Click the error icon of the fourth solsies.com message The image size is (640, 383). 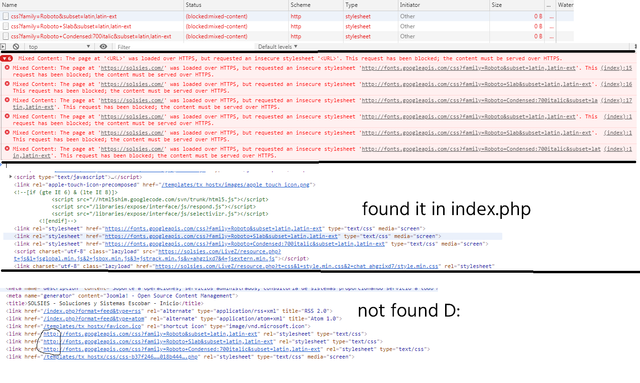[x=7, y=116]
